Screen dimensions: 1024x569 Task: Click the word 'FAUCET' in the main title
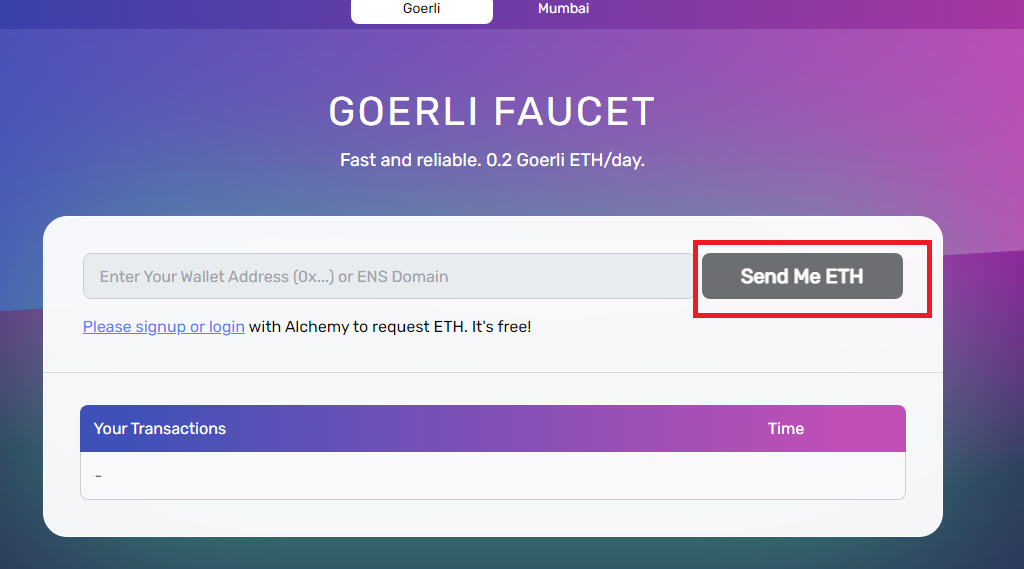pyautogui.click(x=574, y=111)
